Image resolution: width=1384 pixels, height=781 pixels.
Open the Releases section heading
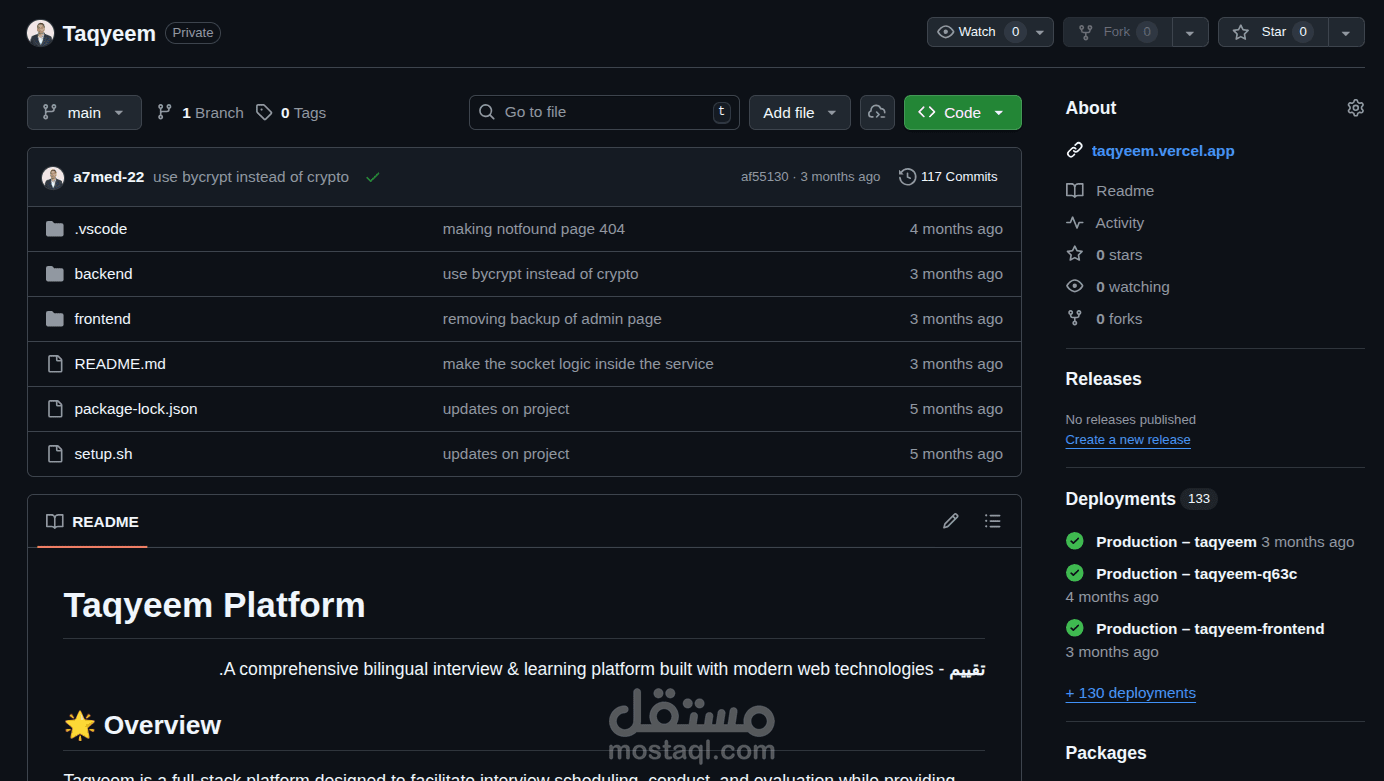1104,379
